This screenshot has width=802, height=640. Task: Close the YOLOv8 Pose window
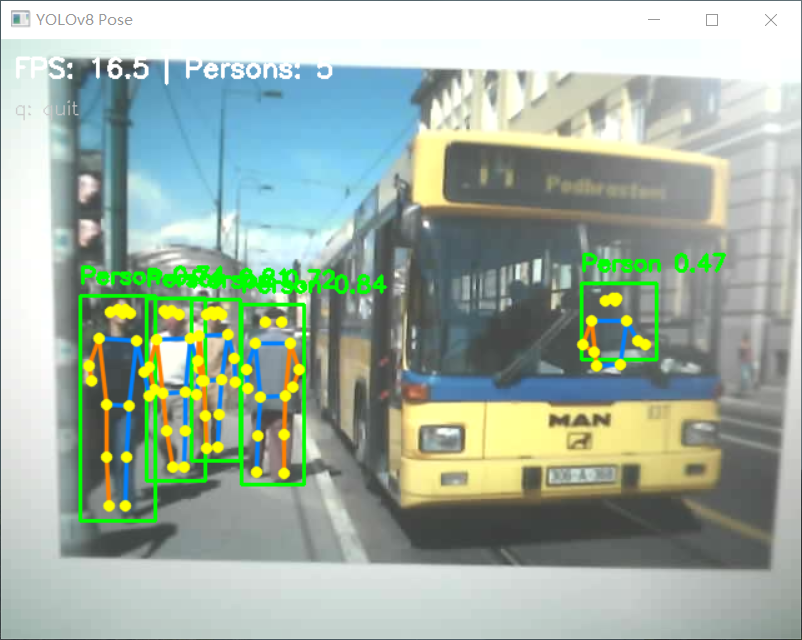(771, 19)
